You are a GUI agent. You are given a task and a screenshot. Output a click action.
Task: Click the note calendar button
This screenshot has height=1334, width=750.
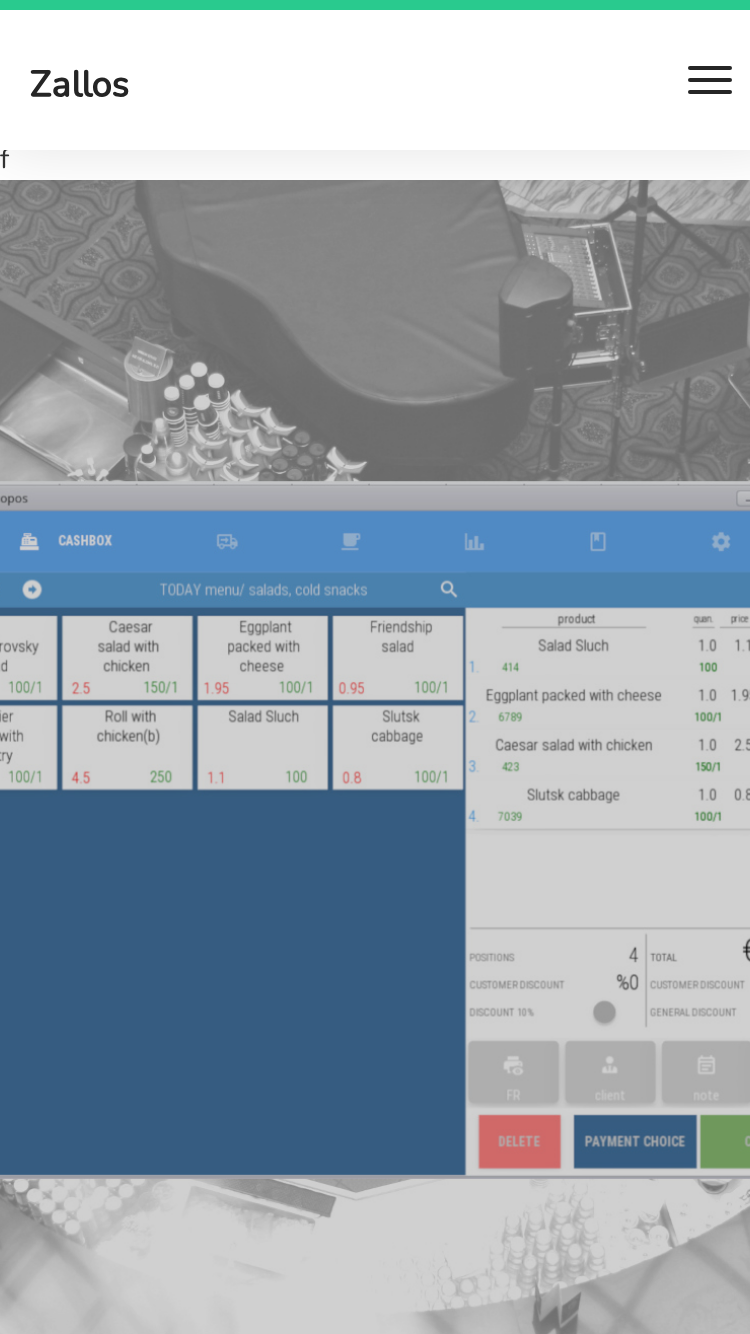[x=706, y=1072]
